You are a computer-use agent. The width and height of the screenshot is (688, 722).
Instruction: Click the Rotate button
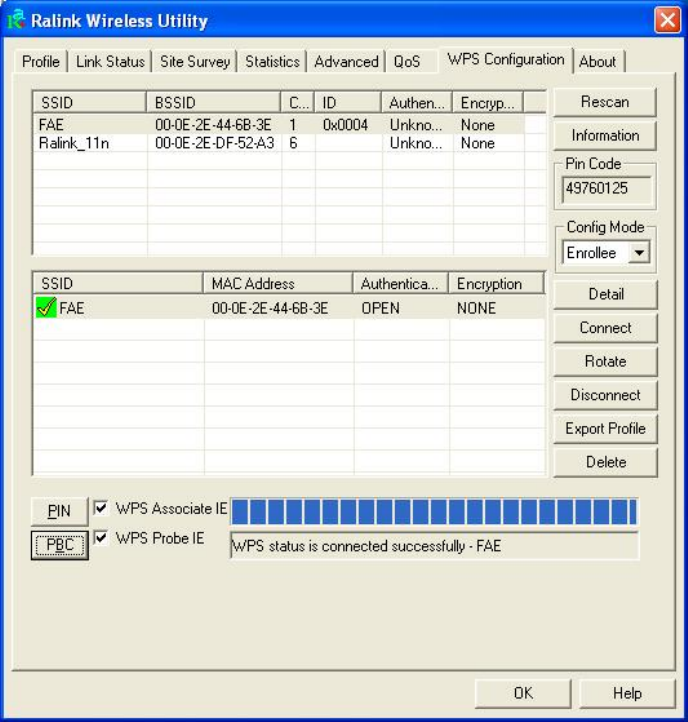[x=606, y=361]
